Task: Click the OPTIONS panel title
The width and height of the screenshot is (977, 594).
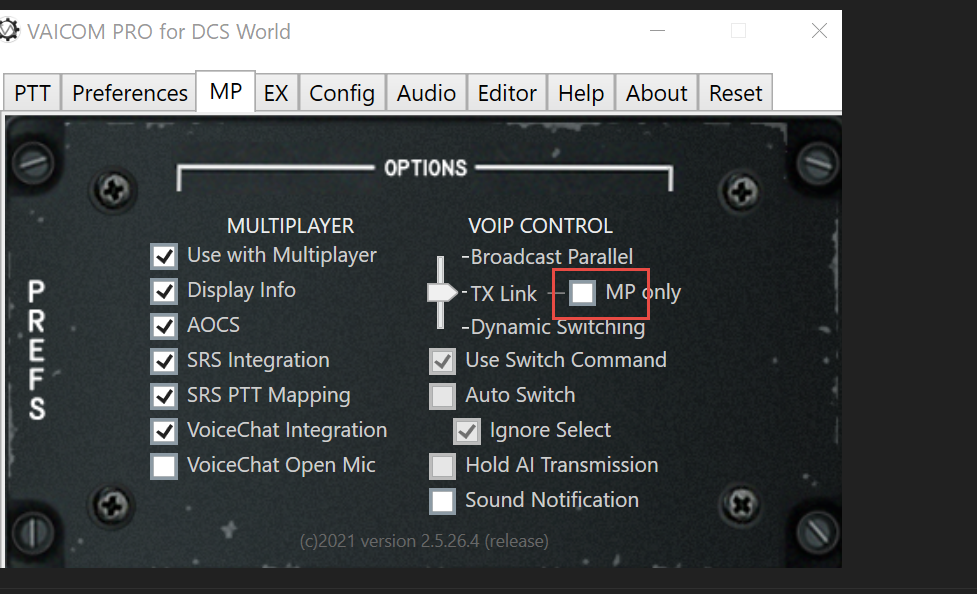Action: (426, 168)
